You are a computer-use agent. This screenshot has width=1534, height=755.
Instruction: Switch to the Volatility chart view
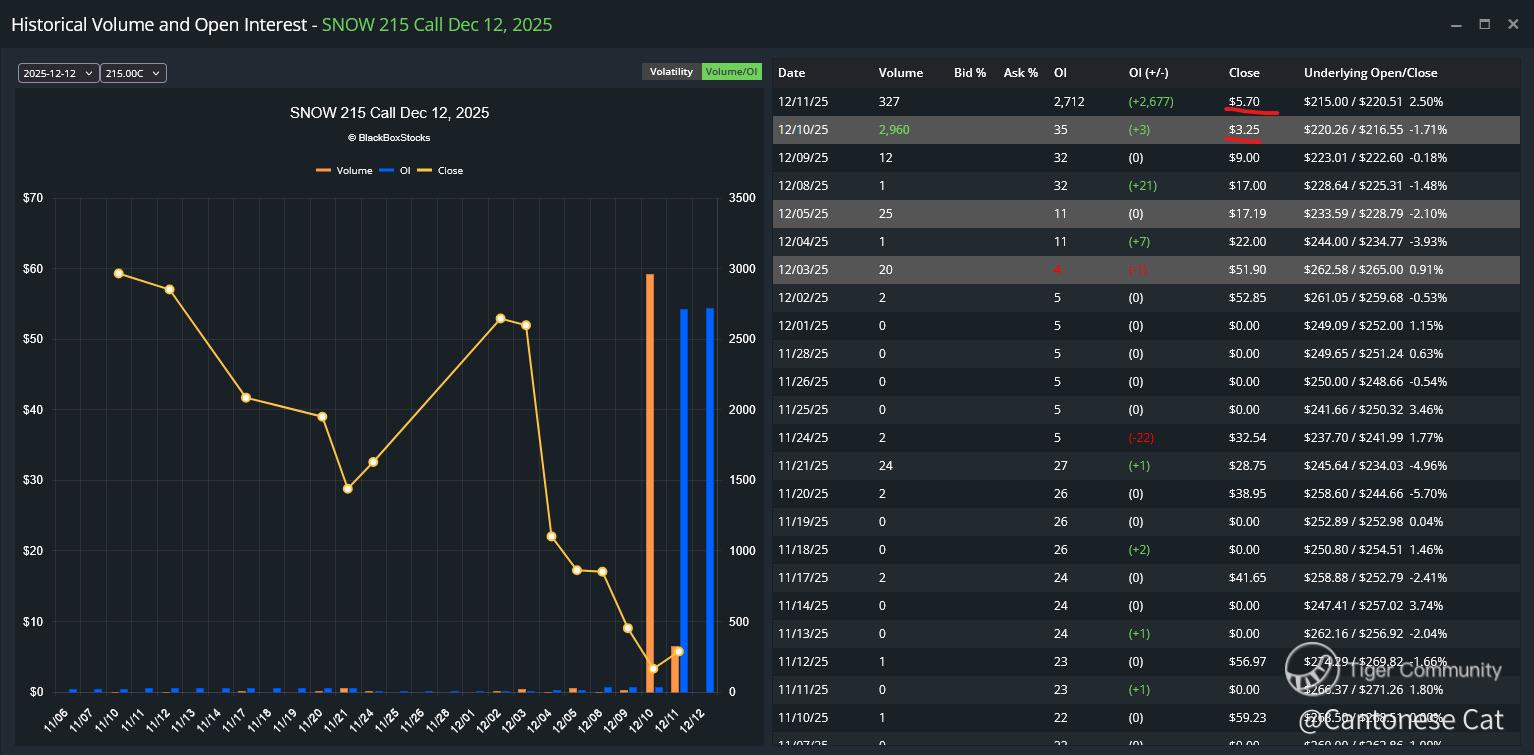point(671,72)
